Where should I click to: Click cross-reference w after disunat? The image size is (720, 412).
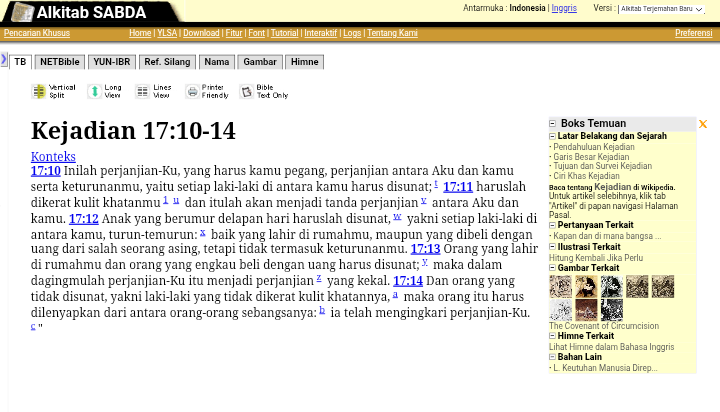pos(397,216)
